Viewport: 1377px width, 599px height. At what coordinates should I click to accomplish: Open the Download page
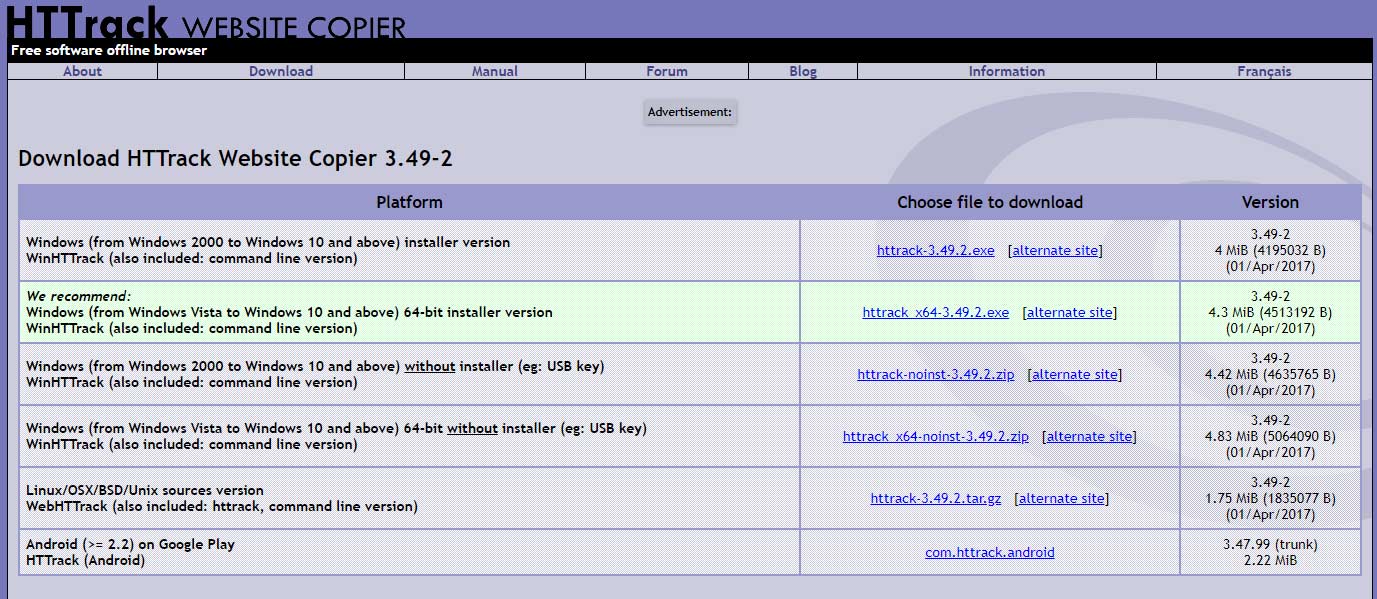pyautogui.click(x=281, y=71)
